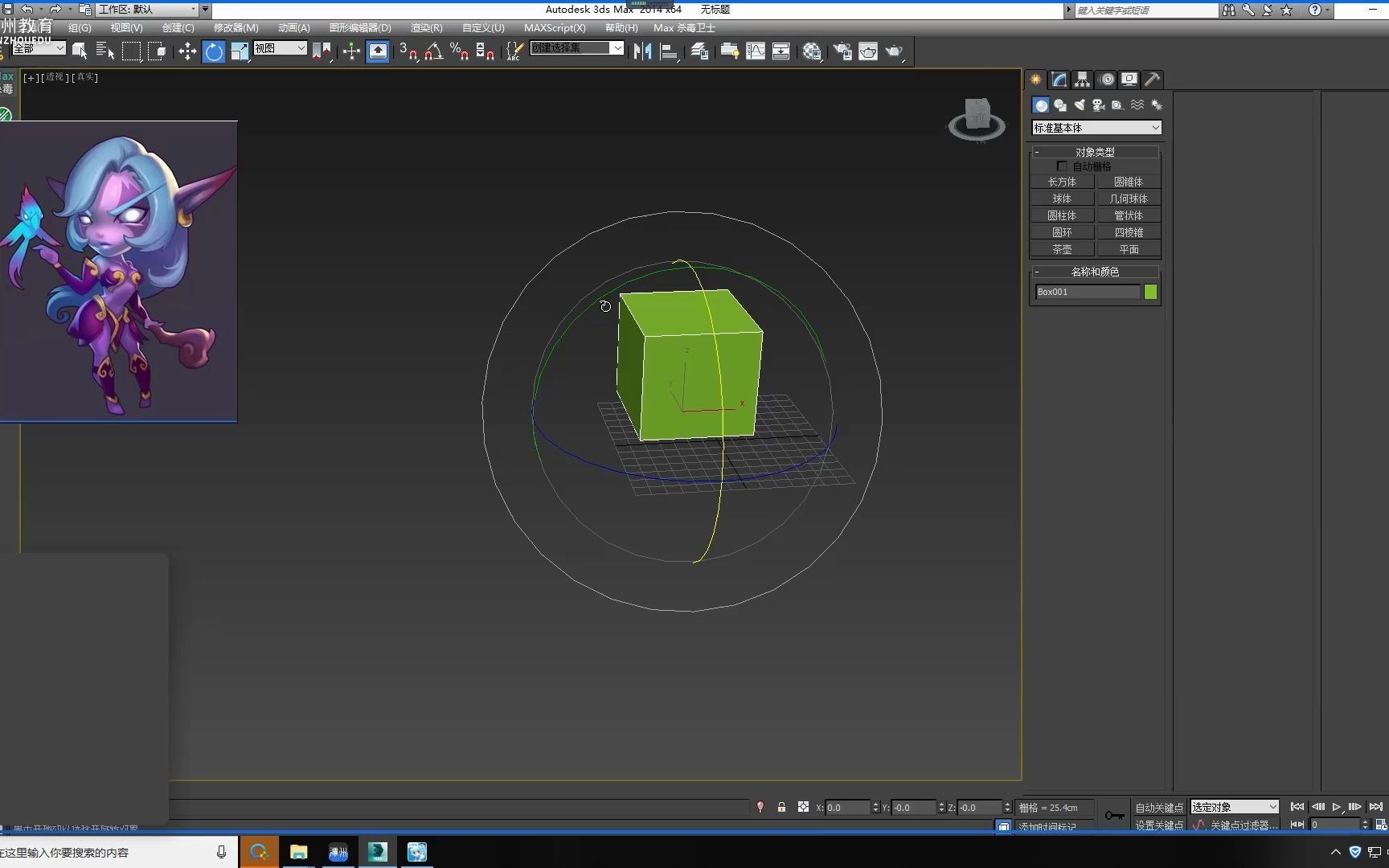The height and width of the screenshot is (868, 1389).
Task: Open the Material Editor
Action: point(812,51)
